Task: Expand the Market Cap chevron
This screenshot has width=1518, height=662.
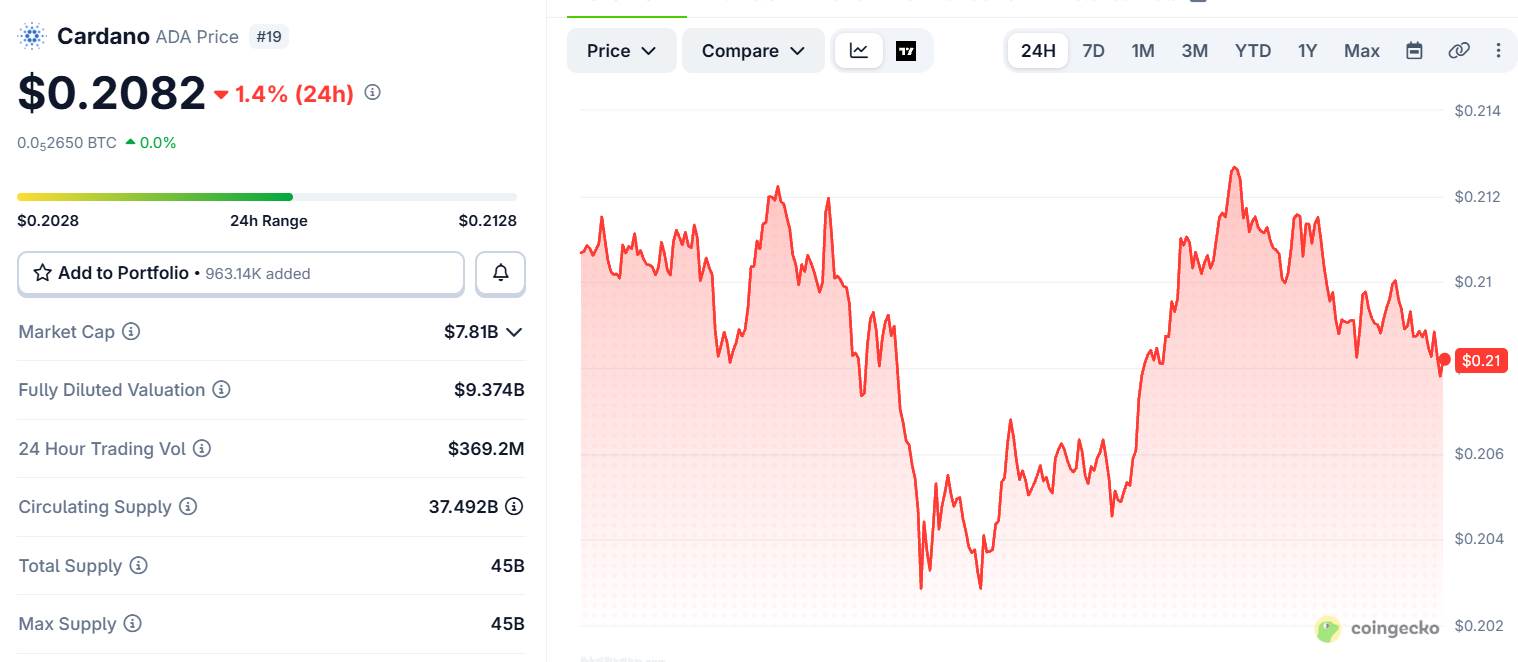Action: coord(514,332)
